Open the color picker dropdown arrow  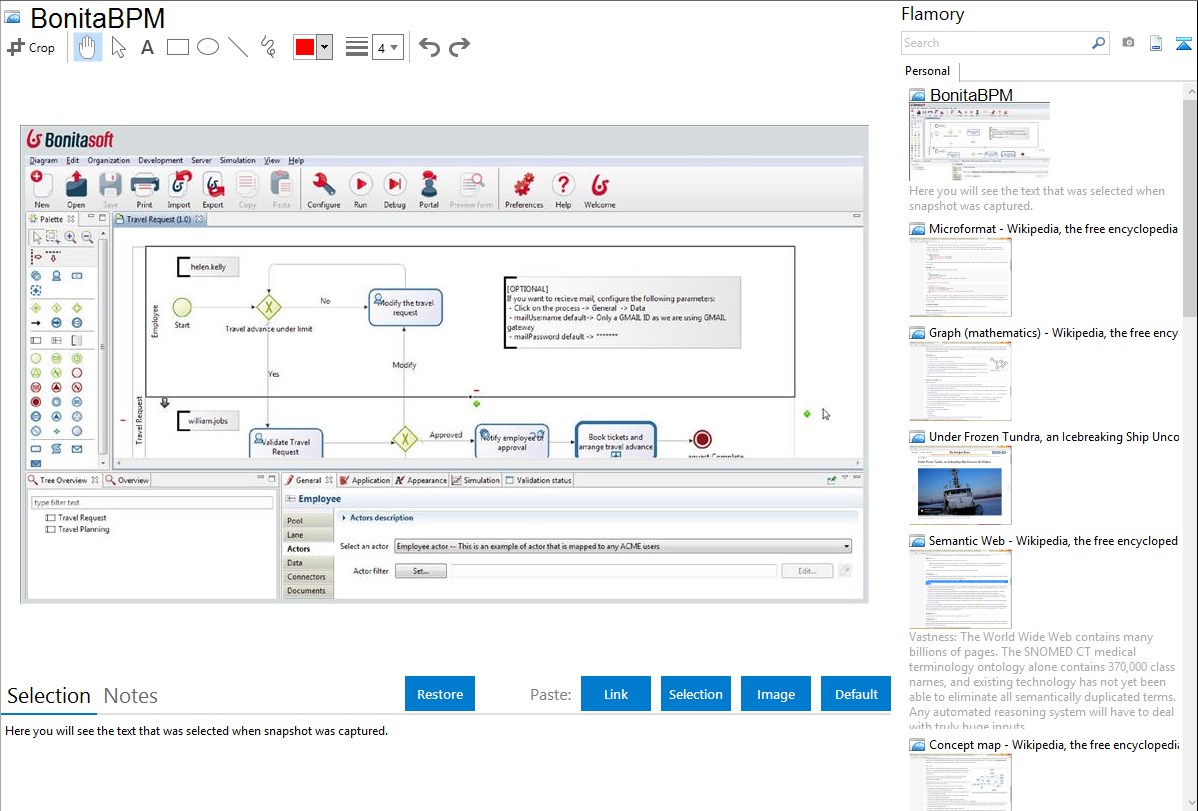(324, 47)
